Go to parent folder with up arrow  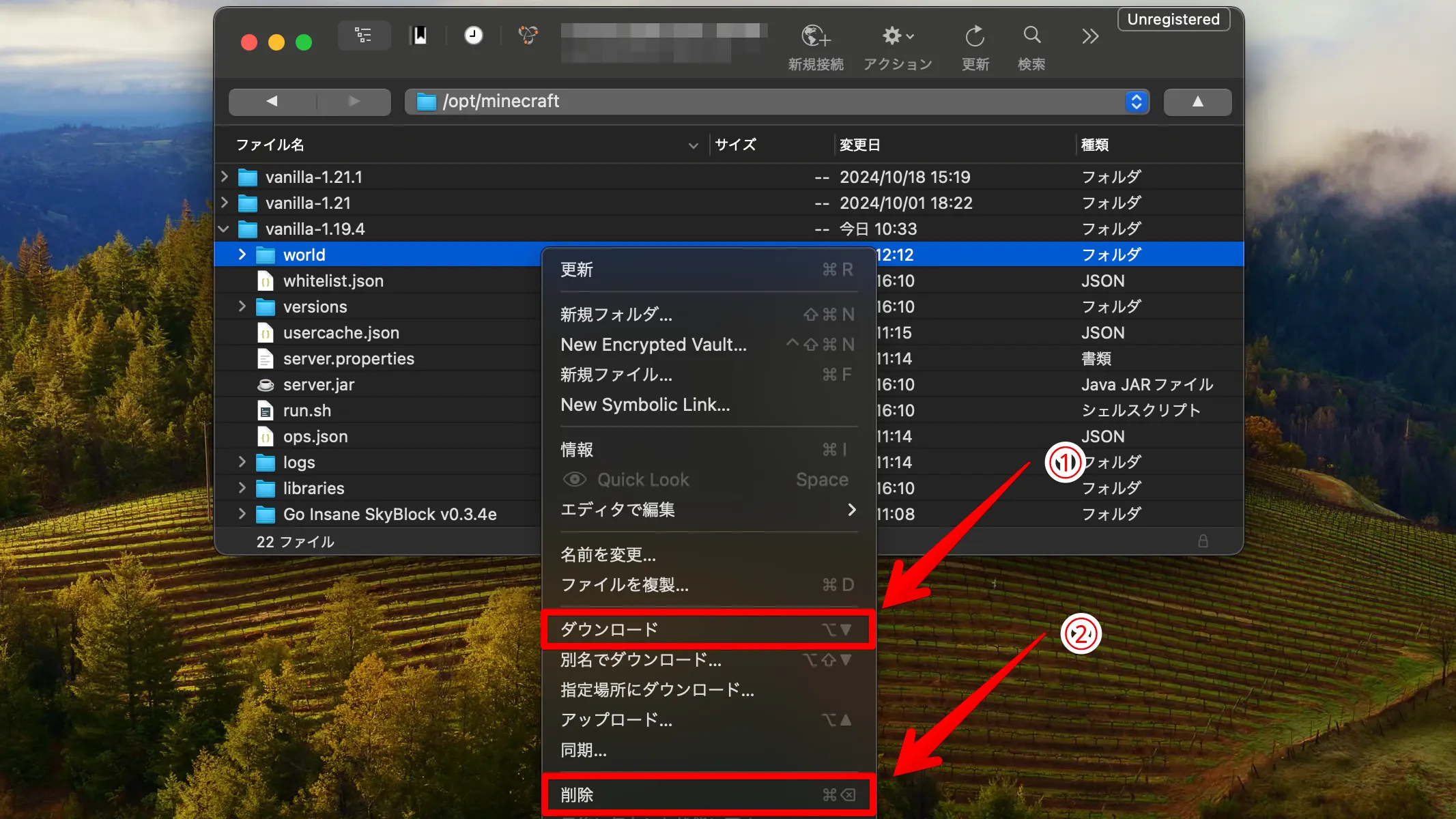pyautogui.click(x=1197, y=102)
